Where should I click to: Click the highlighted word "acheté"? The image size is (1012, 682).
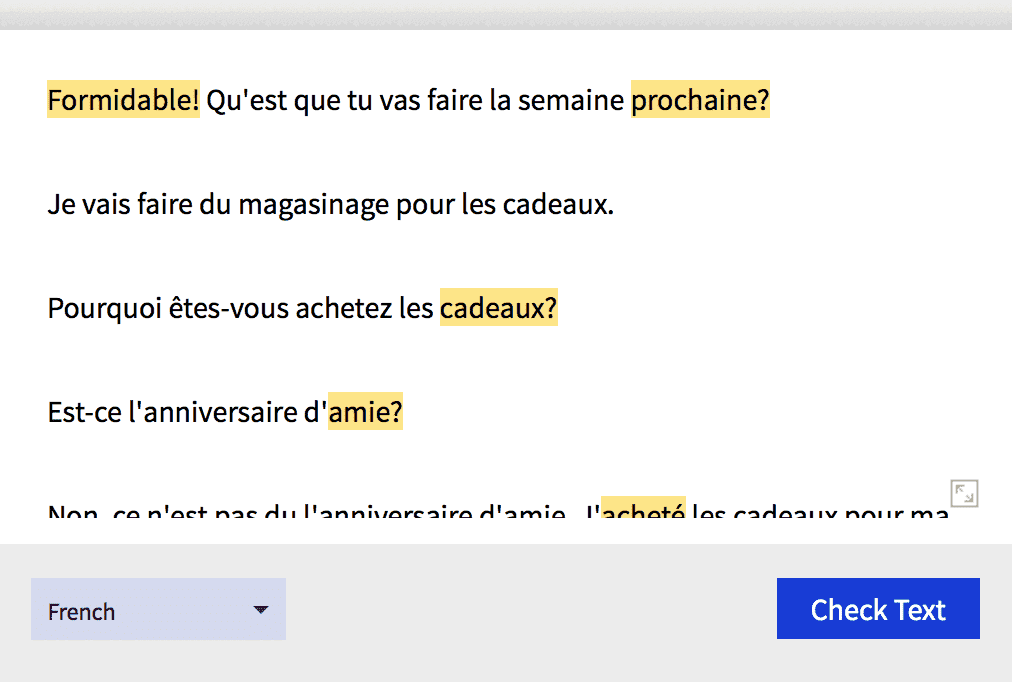645,514
